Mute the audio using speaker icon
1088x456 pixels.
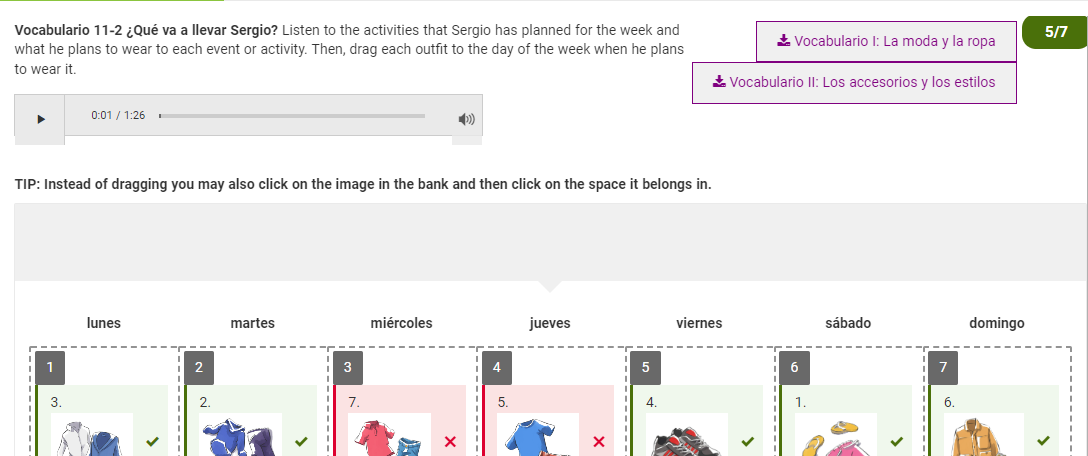(467, 119)
